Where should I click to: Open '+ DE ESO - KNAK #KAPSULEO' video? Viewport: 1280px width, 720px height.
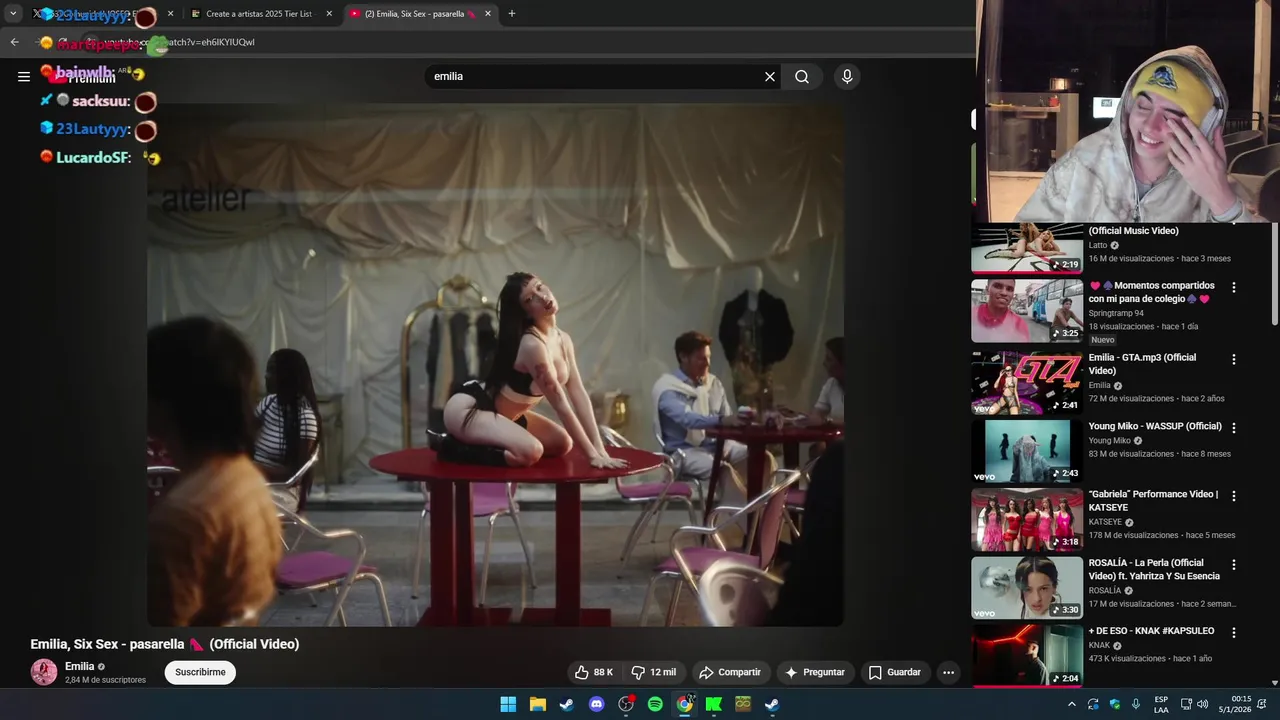pyautogui.click(x=1027, y=655)
